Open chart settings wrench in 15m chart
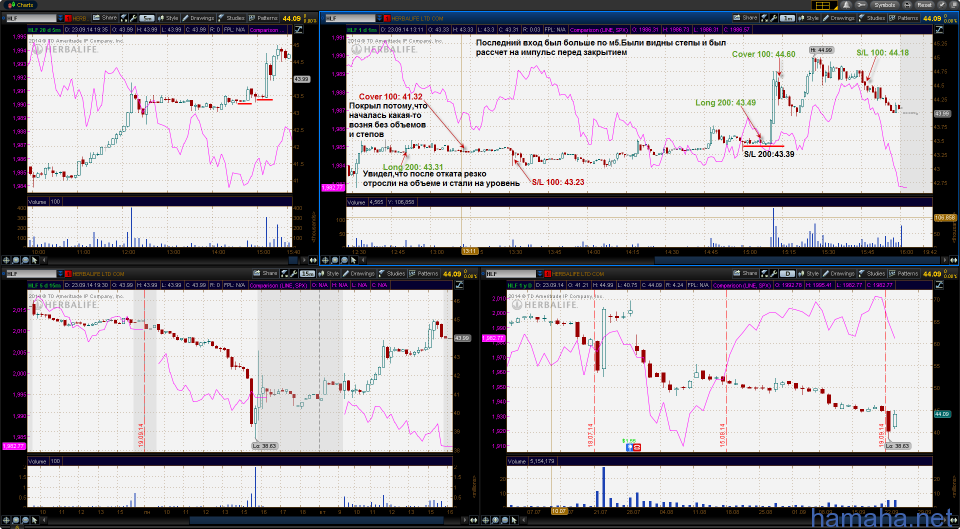The width and height of the screenshot is (960, 529). click(x=293, y=273)
